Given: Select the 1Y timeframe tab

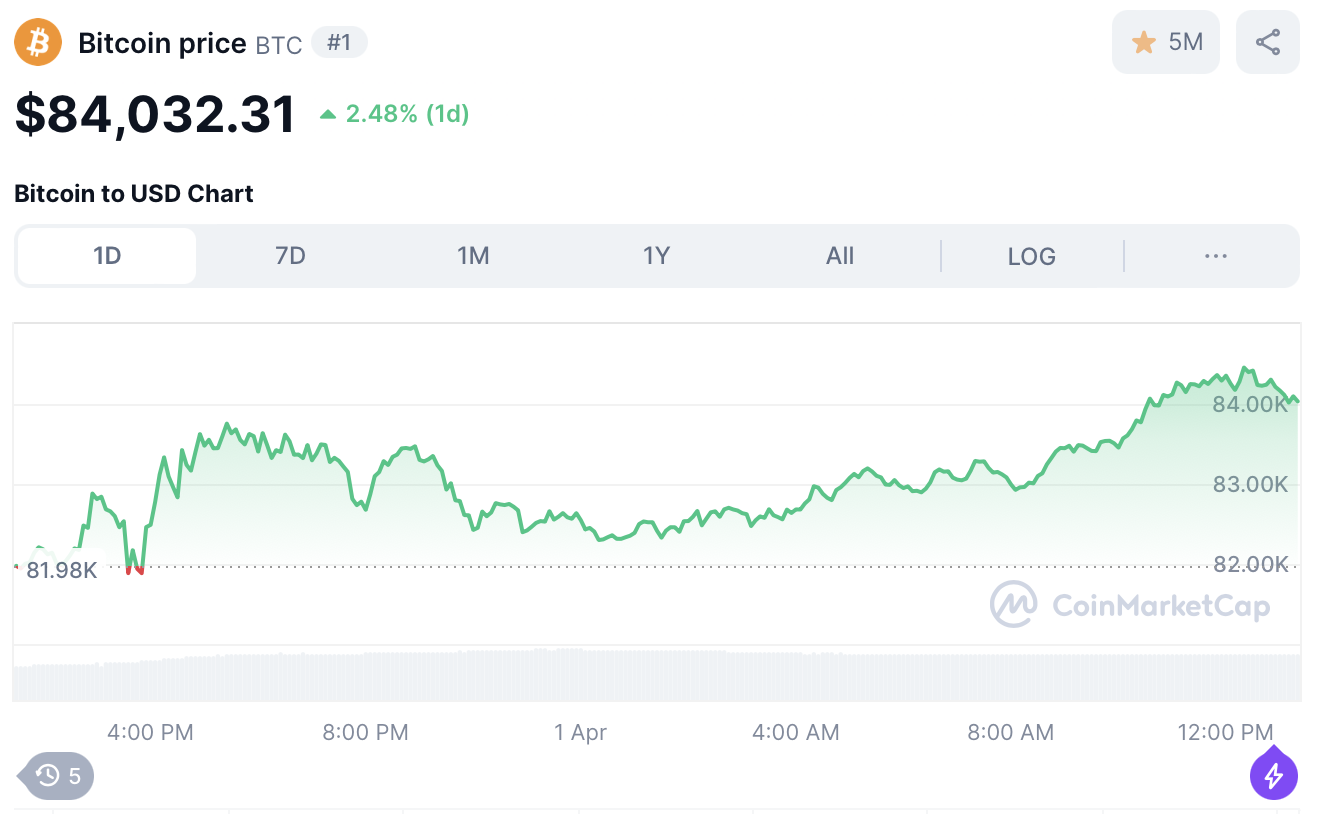Looking at the screenshot, I should click(656, 256).
